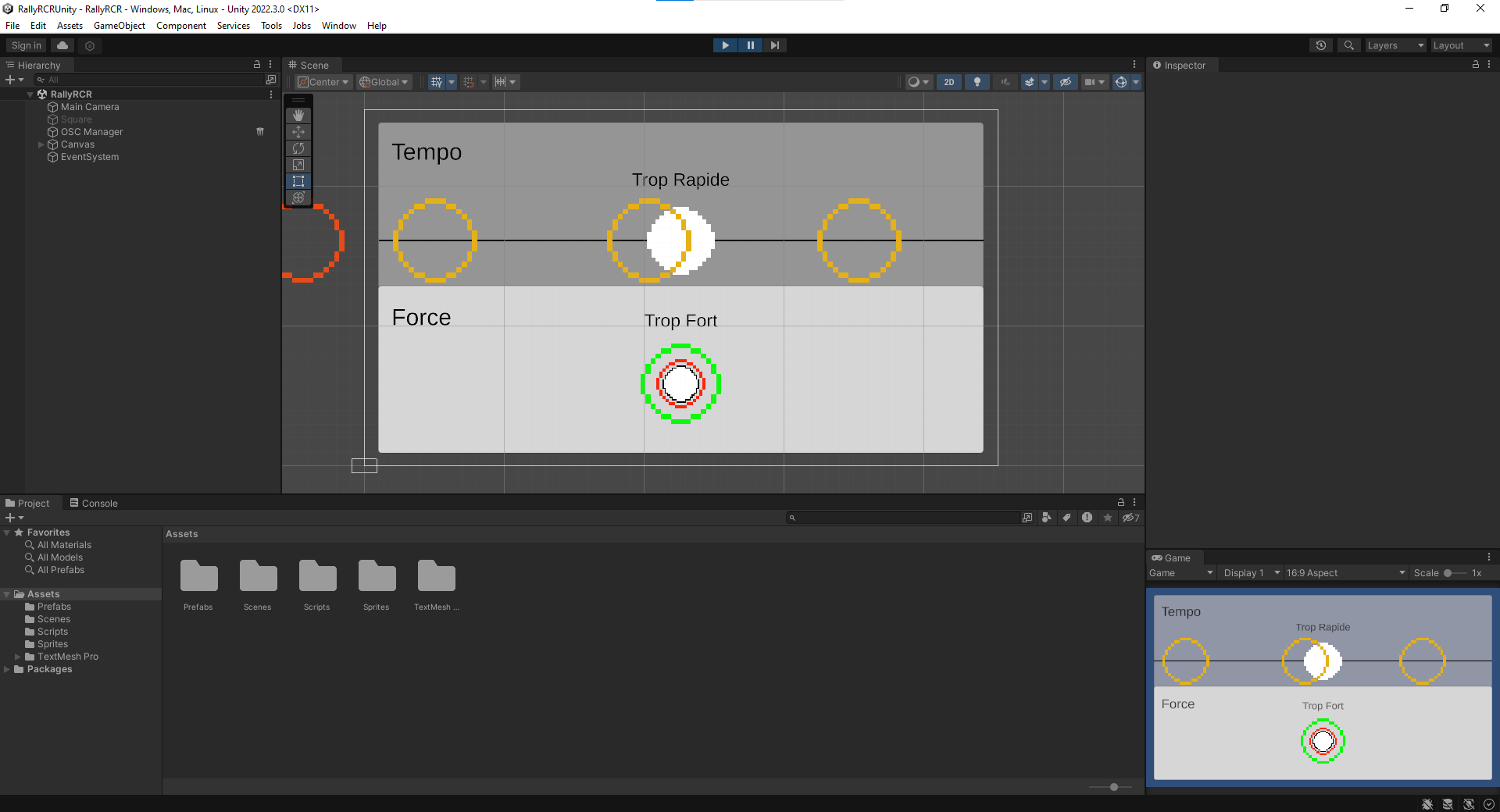Viewport: 1500px width, 812px height.
Task: Lock the Inspector panel
Action: point(1476,65)
